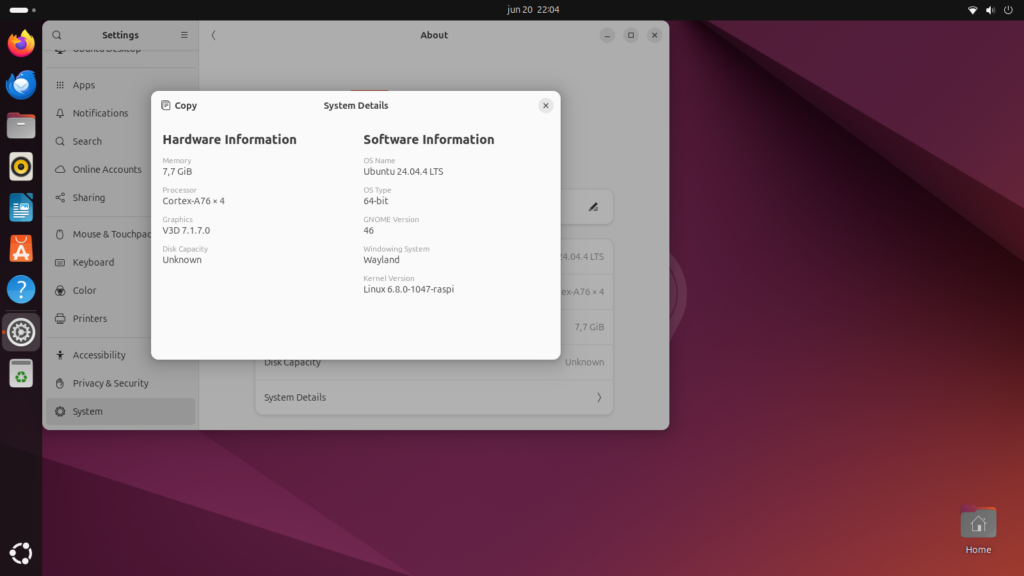Image resolution: width=1024 pixels, height=576 pixels.
Task: Click the Ubuntu 24.04.4 LTS OS name value in dialog
Action: point(403,171)
